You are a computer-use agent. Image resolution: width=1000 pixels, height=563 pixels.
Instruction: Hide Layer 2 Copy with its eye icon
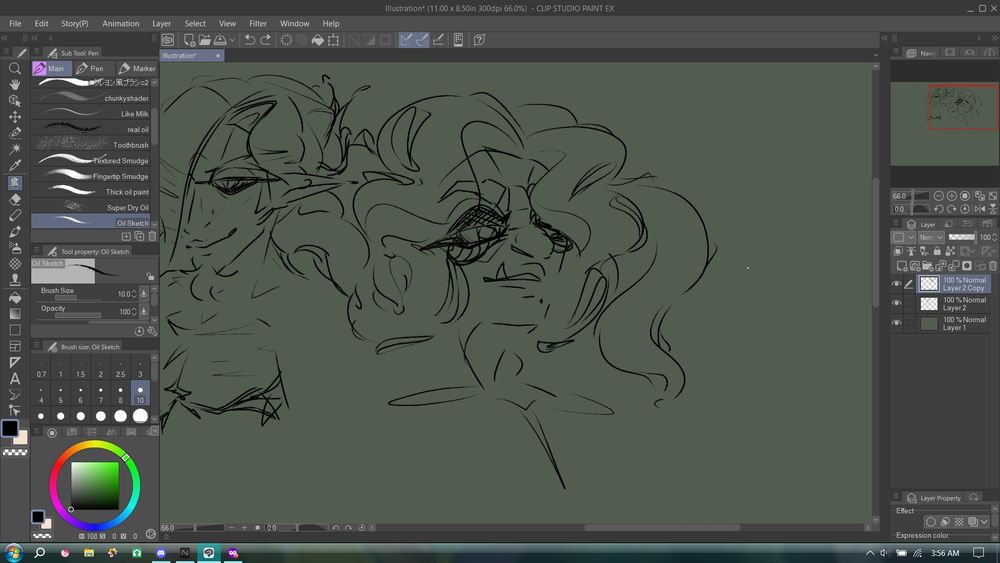(x=896, y=284)
